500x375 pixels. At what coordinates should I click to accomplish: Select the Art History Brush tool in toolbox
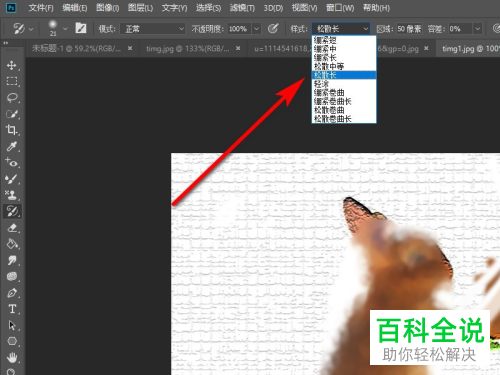[x=12, y=211]
